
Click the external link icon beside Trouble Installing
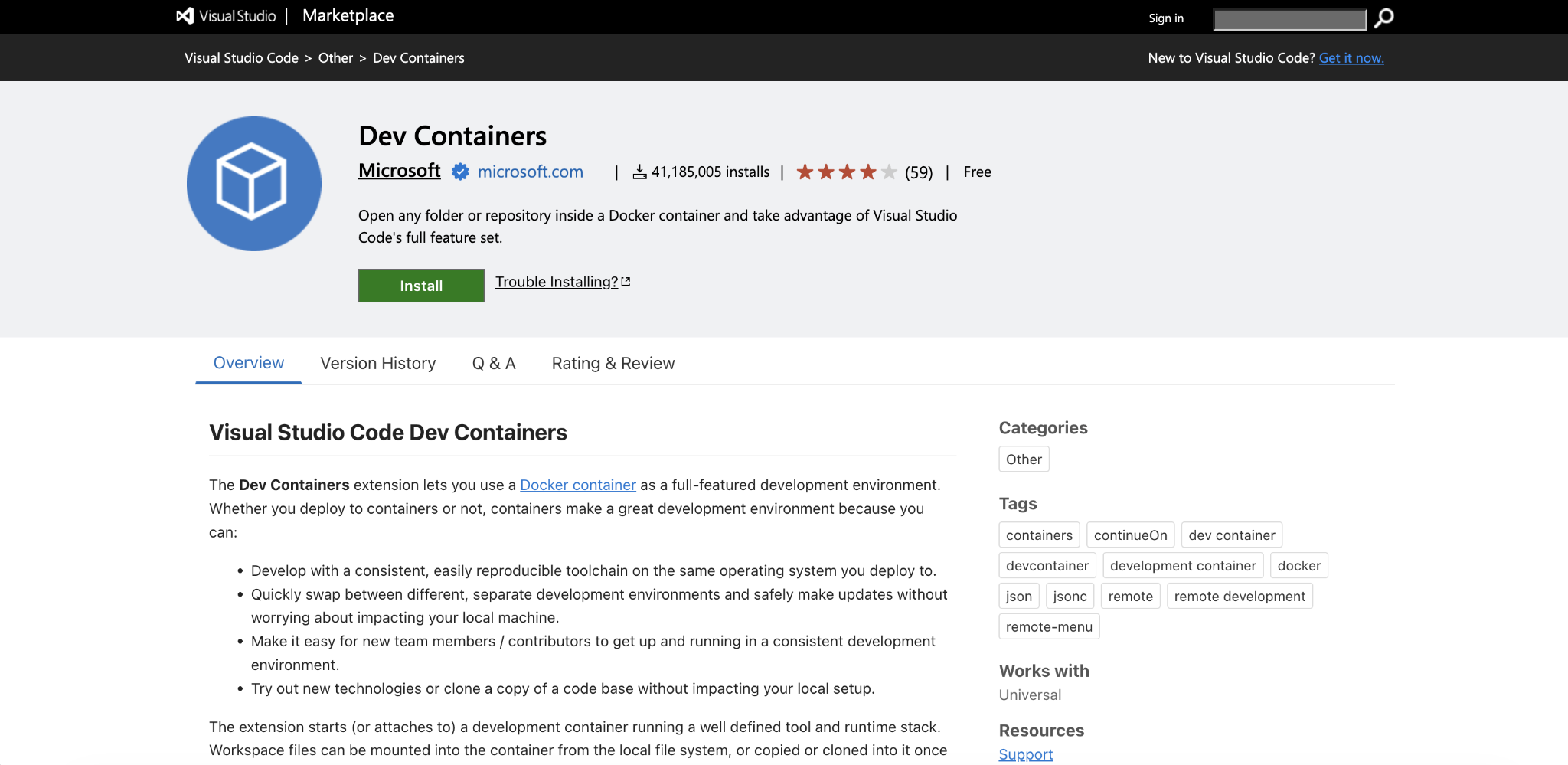click(626, 282)
